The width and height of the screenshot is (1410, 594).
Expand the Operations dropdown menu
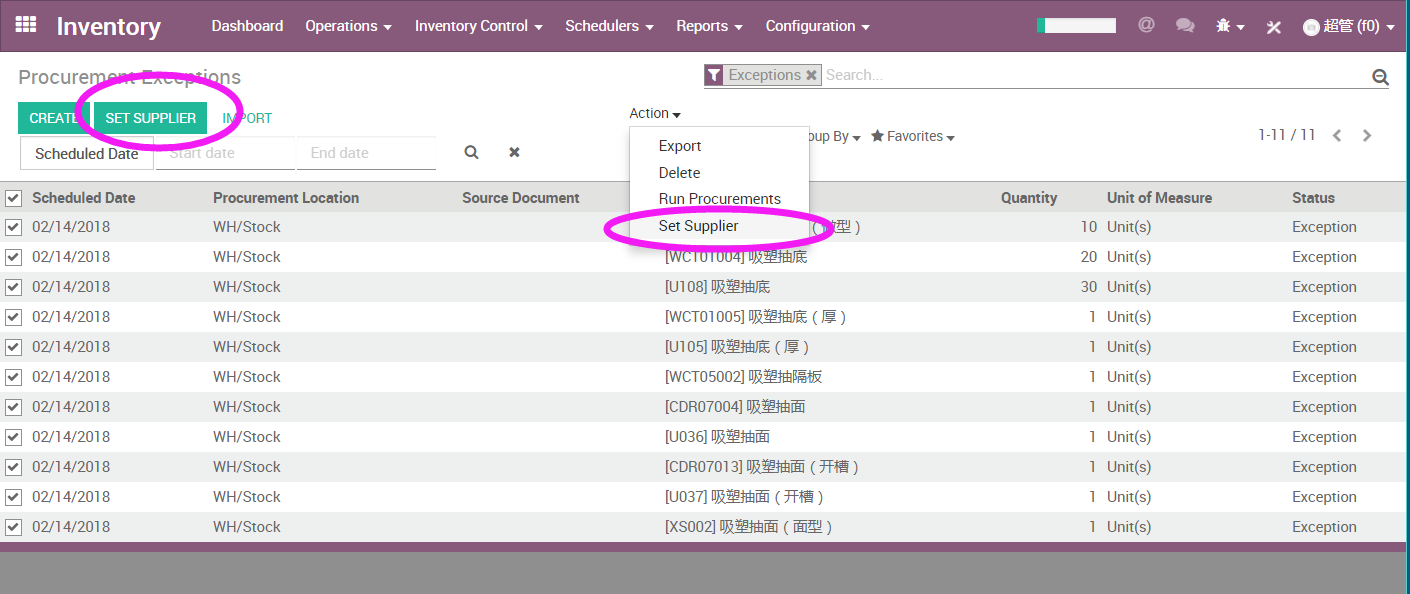(348, 26)
